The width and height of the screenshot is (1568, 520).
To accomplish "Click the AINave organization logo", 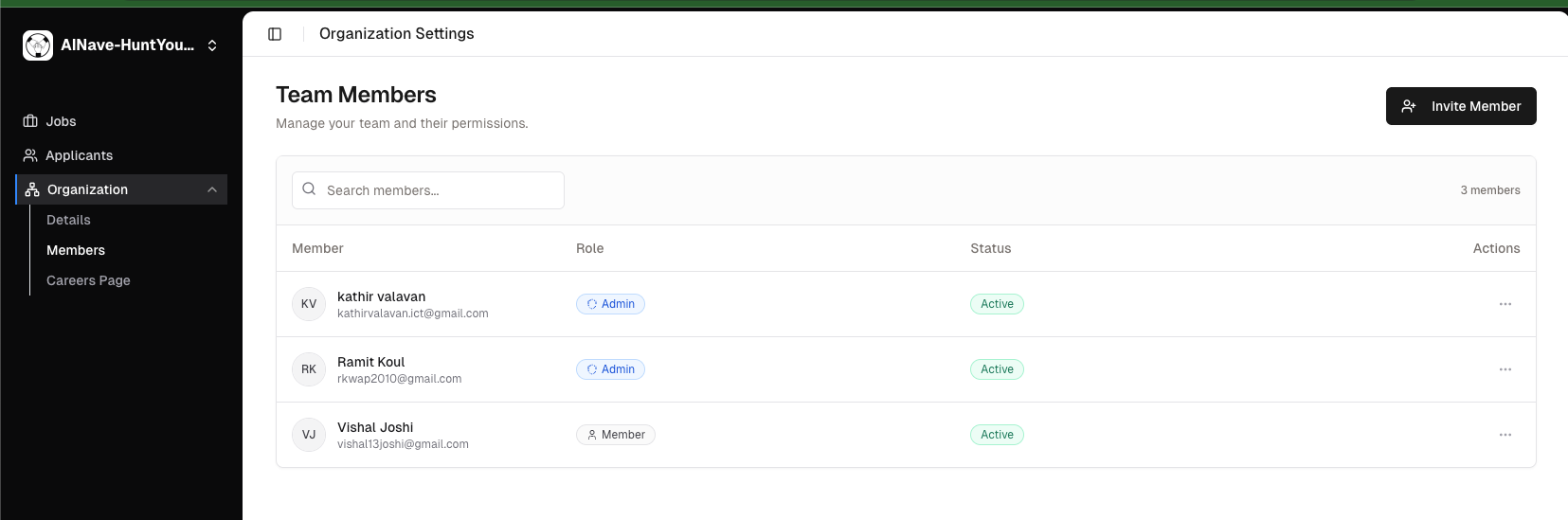I will (x=38, y=45).
